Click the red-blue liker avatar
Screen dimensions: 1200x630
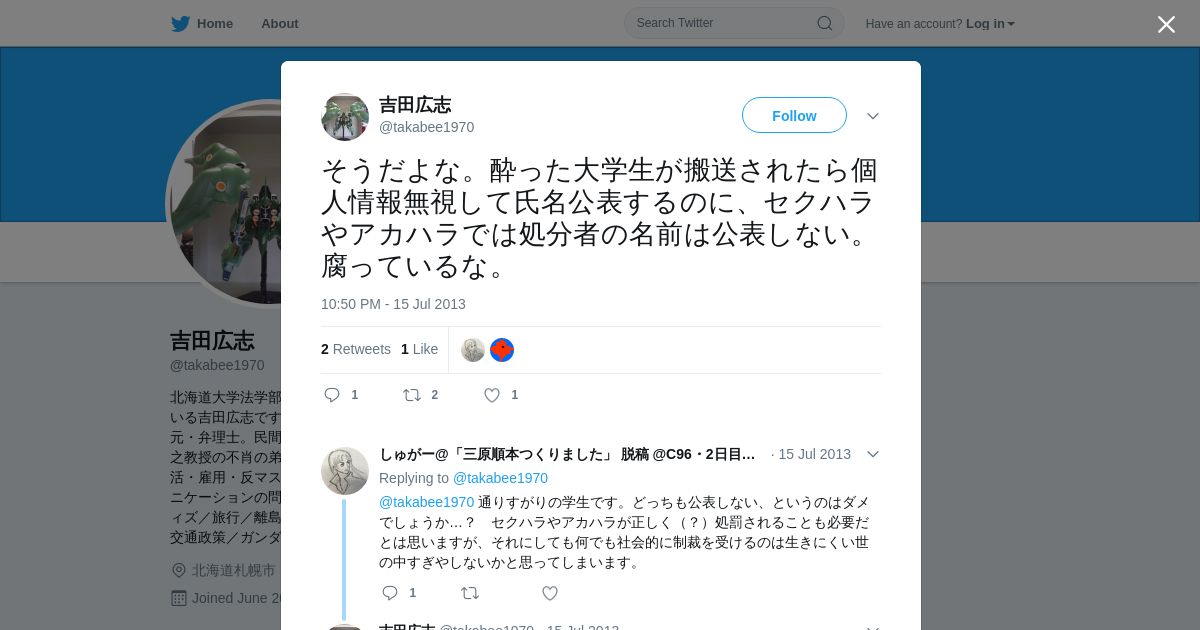tap(502, 350)
